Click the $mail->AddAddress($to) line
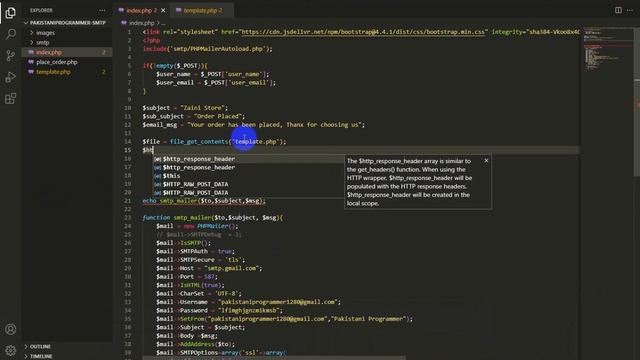The height and width of the screenshot is (360, 640). [x=196, y=344]
